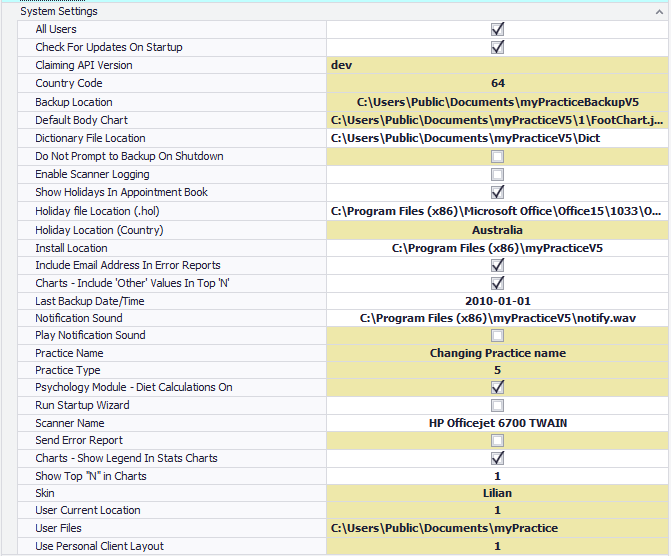Select the User Files myPractice path

click(x=497, y=528)
